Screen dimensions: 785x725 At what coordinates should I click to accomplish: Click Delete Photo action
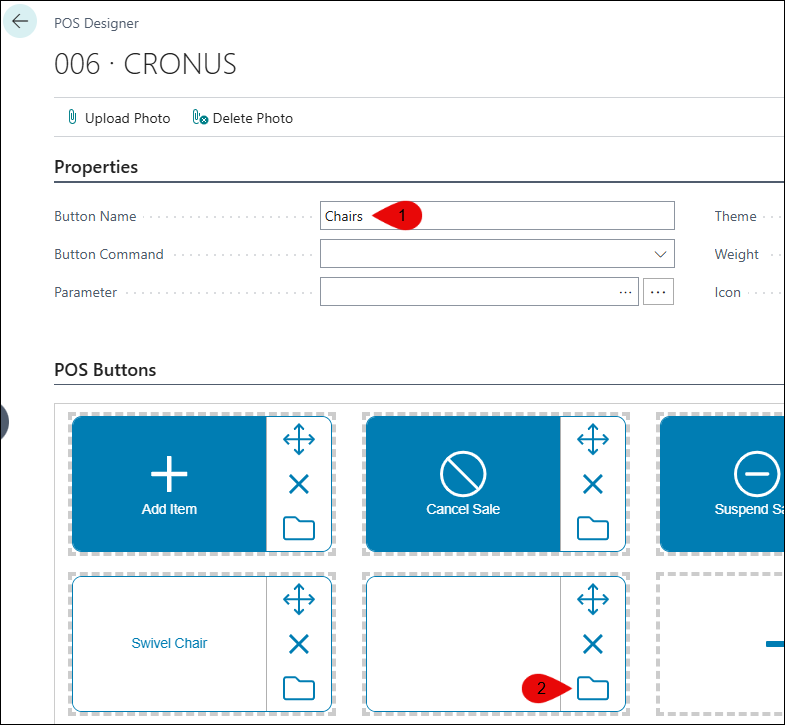(x=243, y=118)
